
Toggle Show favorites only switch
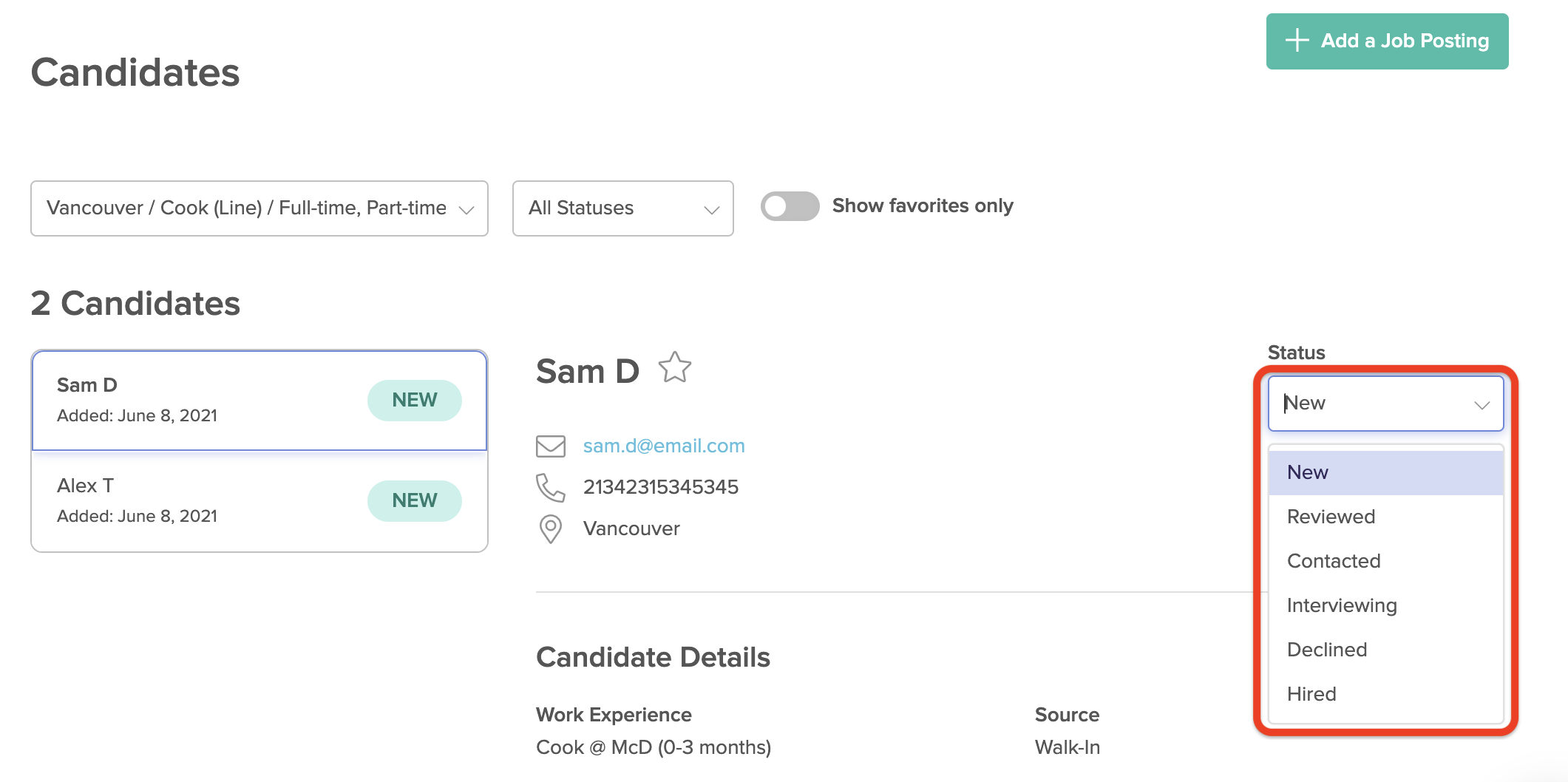[790, 206]
